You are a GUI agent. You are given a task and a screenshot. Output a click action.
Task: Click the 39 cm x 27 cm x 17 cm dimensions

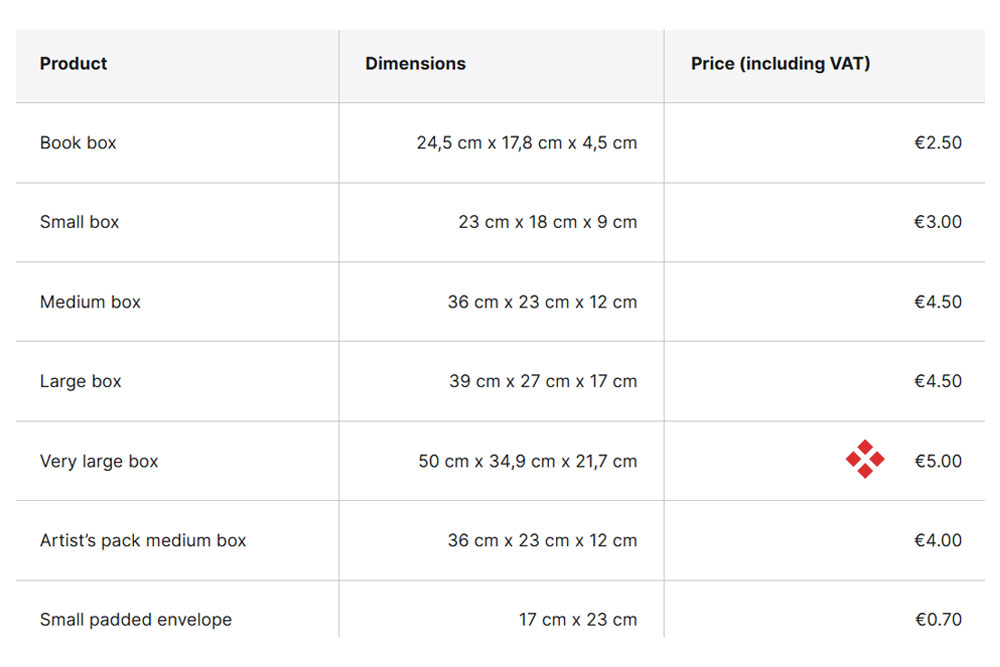pos(543,381)
